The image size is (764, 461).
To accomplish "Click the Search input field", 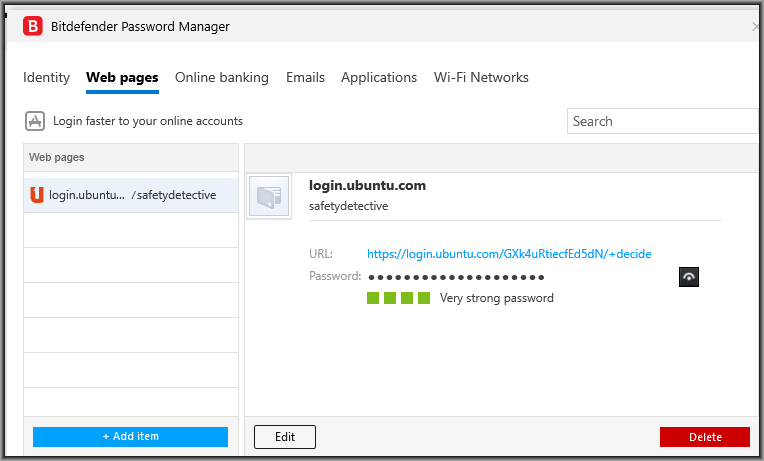I will 663,121.
